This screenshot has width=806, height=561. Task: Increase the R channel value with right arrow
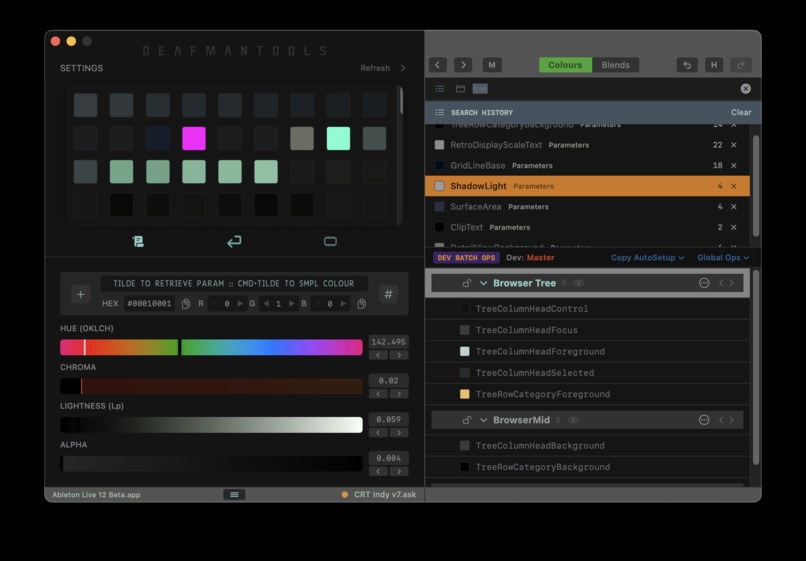[240, 304]
